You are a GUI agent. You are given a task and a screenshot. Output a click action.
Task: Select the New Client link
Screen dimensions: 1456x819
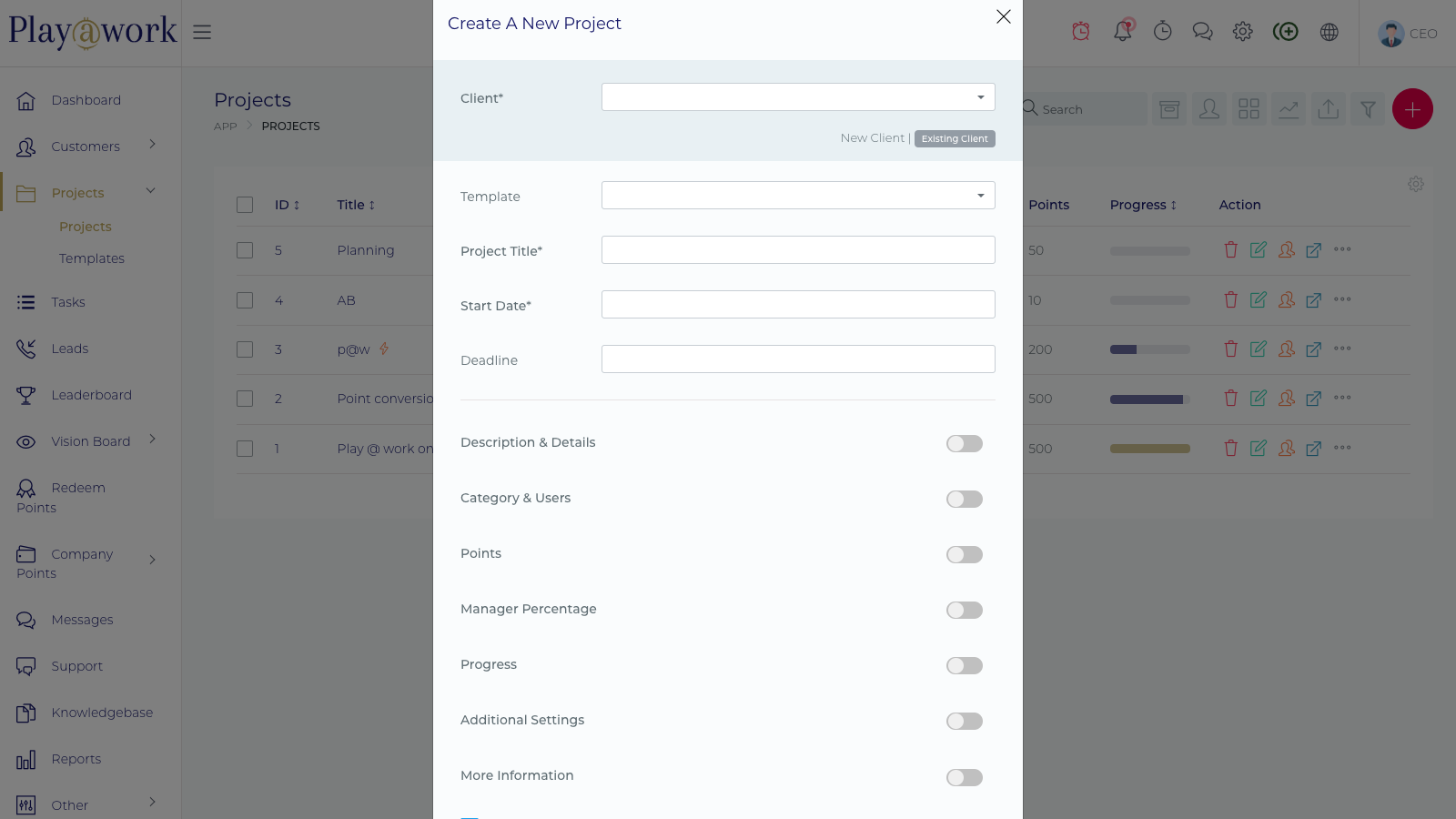(x=872, y=138)
